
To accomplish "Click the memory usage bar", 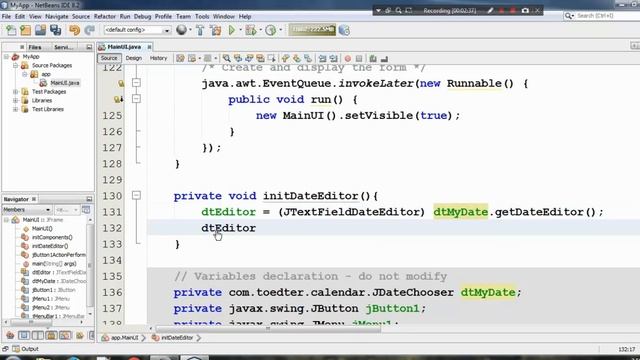I will pos(312,30).
